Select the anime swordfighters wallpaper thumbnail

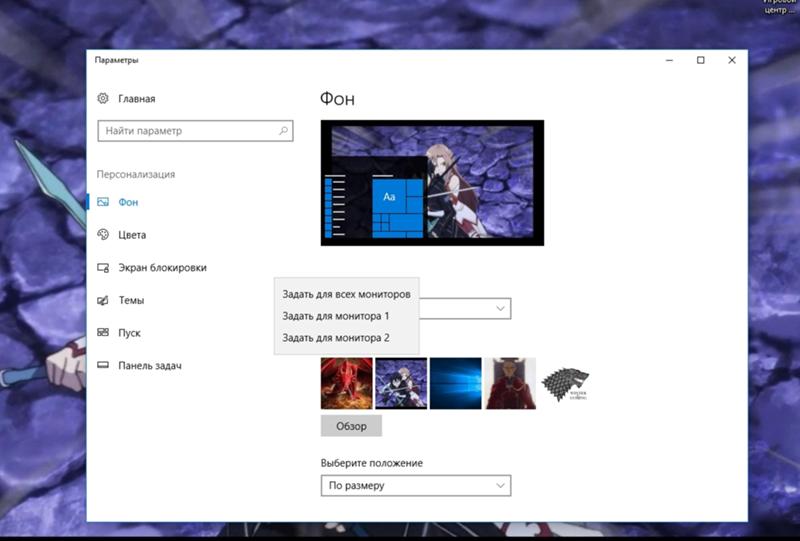coord(401,383)
